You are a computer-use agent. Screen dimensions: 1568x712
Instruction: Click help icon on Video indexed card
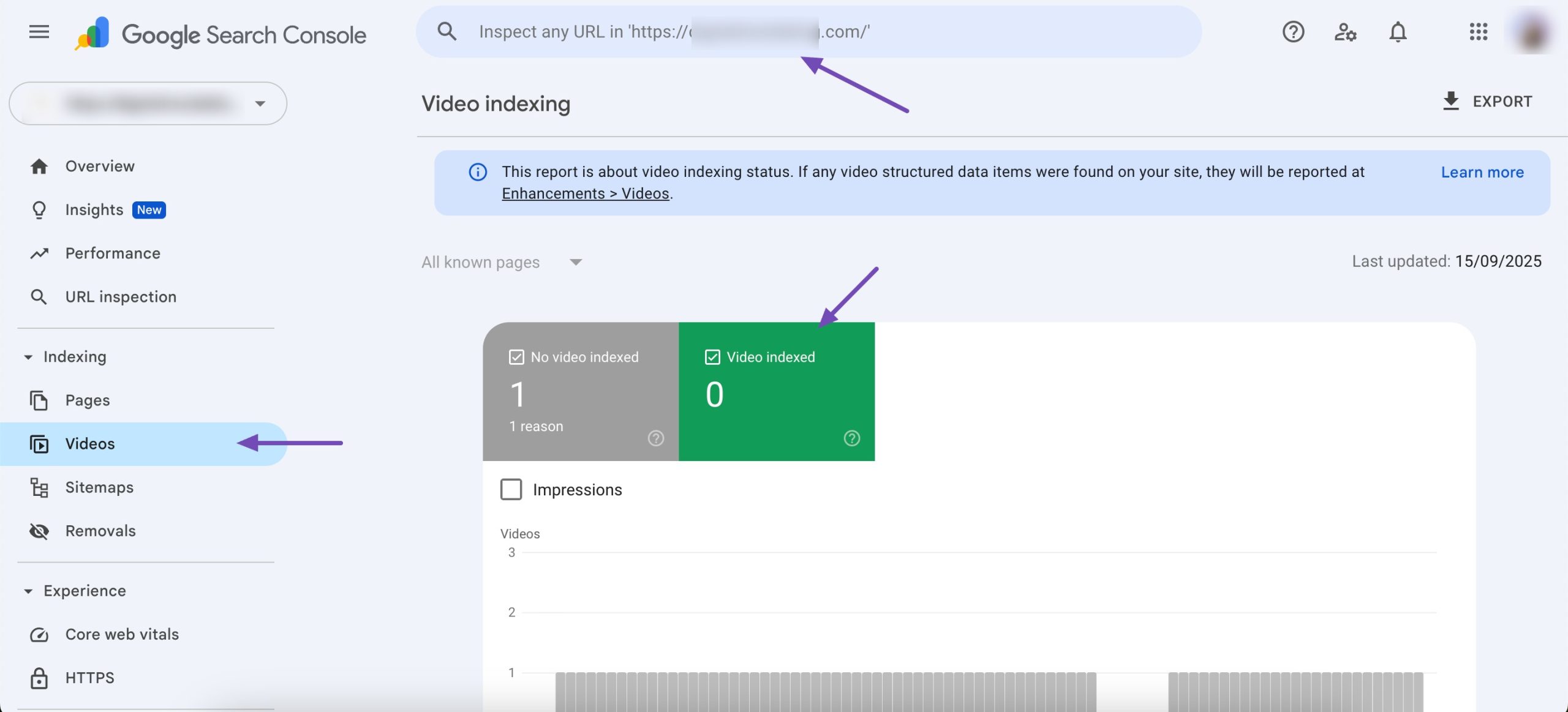(x=851, y=438)
